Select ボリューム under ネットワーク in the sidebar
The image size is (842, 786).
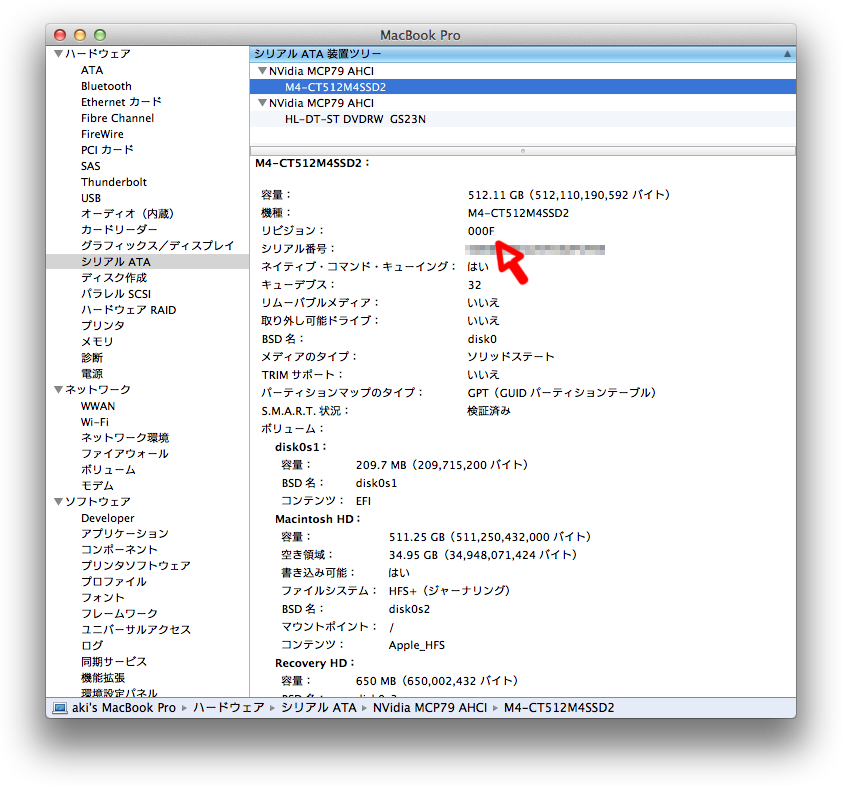click(x=108, y=470)
